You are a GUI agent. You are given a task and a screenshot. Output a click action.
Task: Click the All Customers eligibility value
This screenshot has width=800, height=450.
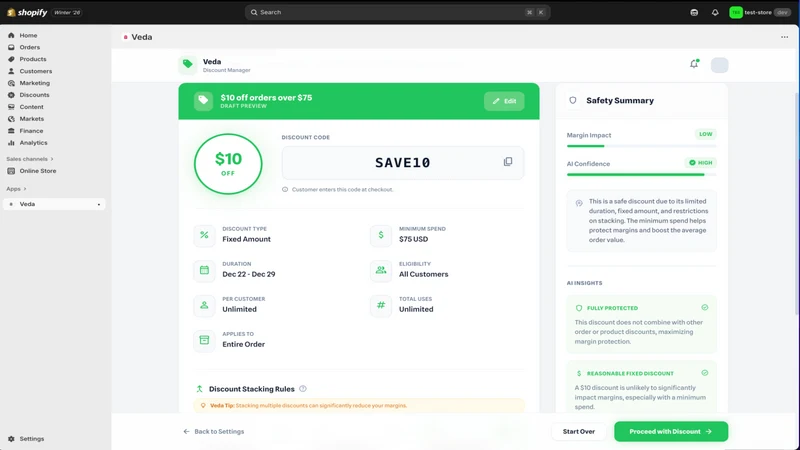(423, 274)
